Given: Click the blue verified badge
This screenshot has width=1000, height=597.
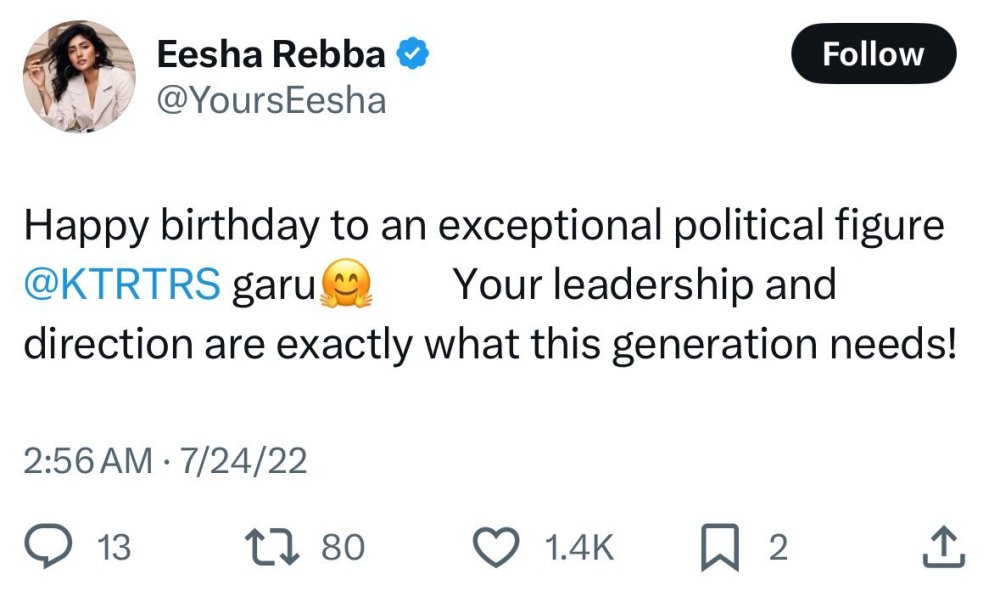Looking at the screenshot, I should (412, 55).
